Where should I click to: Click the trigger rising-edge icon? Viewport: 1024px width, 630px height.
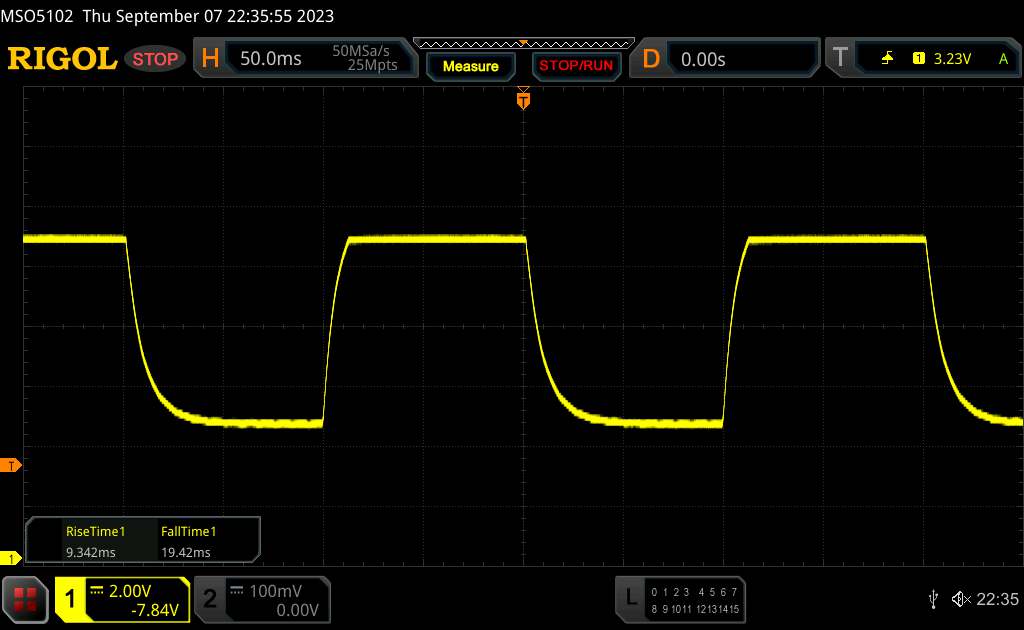tap(887, 59)
